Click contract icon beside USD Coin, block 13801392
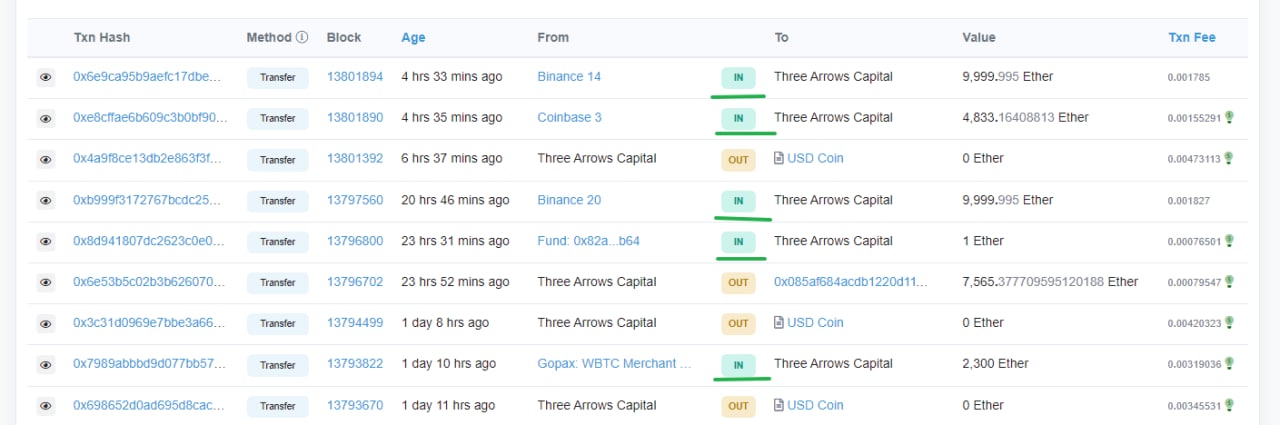 click(x=779, y=158)
